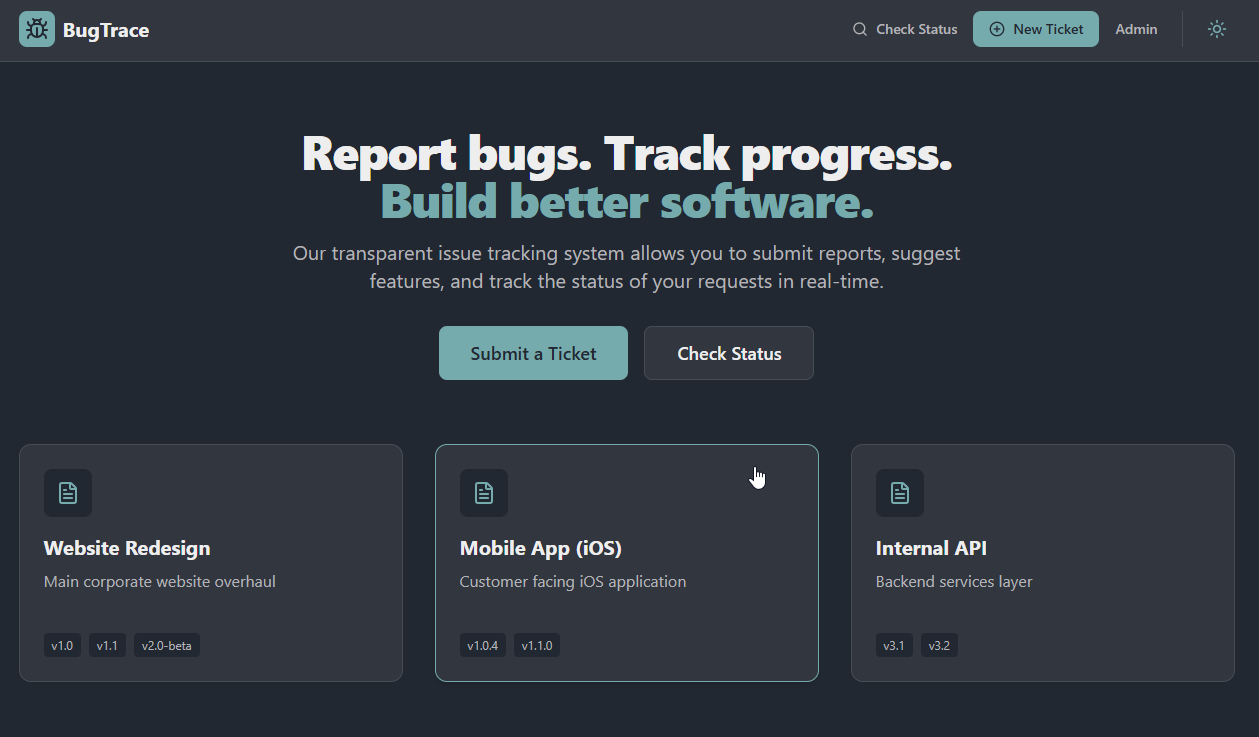The image size is (1259, 737).
Task: Click the 'Report bugs. Track progress.' headline
Action: [x=628, y=153]
